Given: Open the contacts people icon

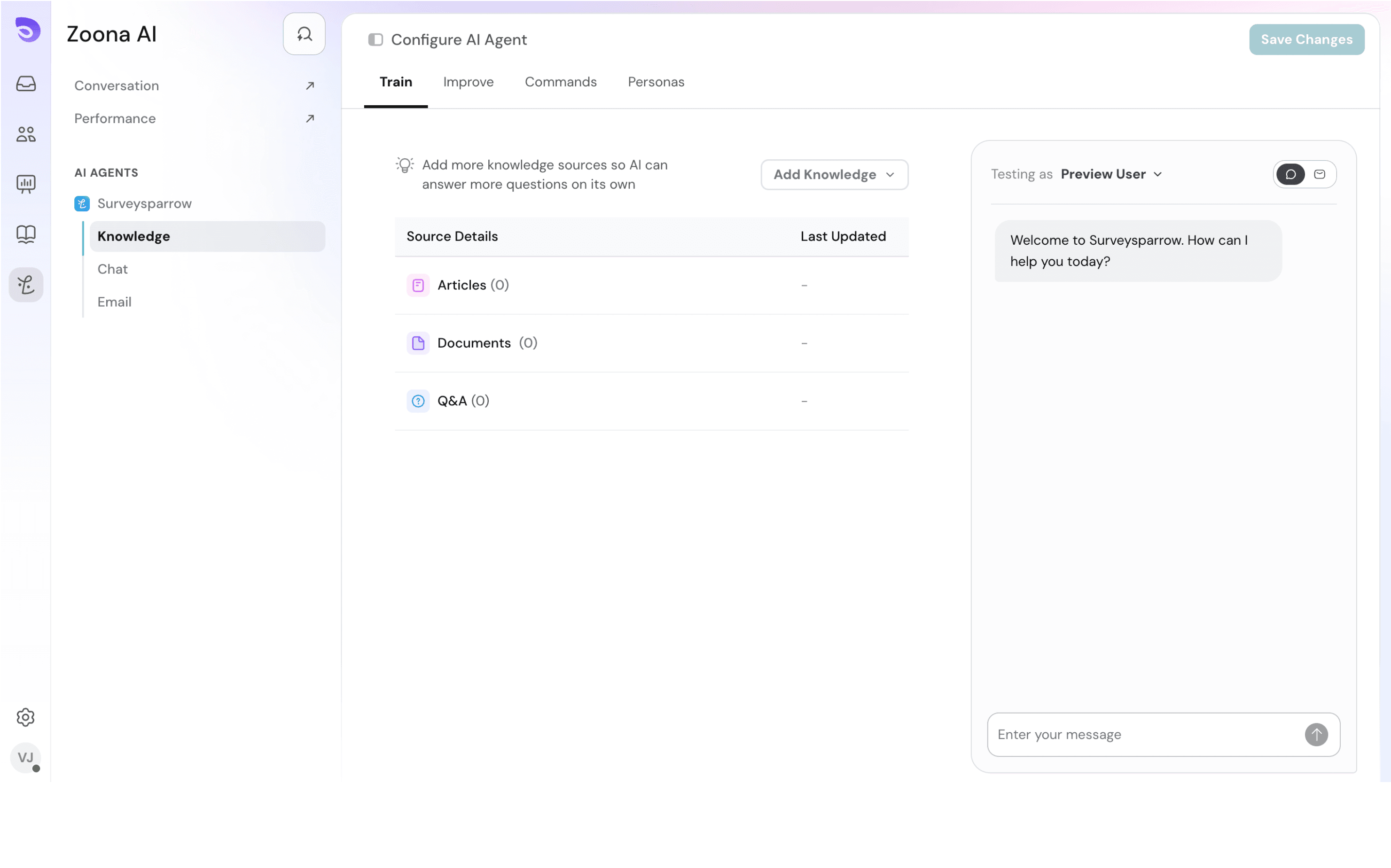Looking at the screenshot, I should click(x=26, y=134).
